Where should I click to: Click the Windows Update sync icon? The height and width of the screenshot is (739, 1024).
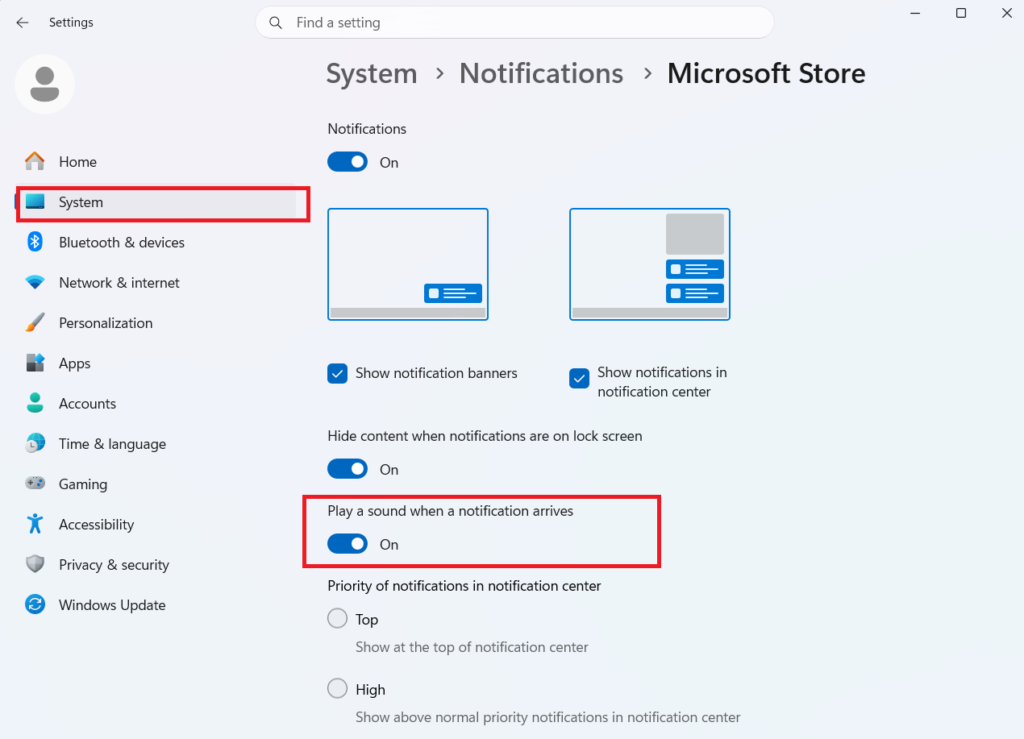[35, 605]
